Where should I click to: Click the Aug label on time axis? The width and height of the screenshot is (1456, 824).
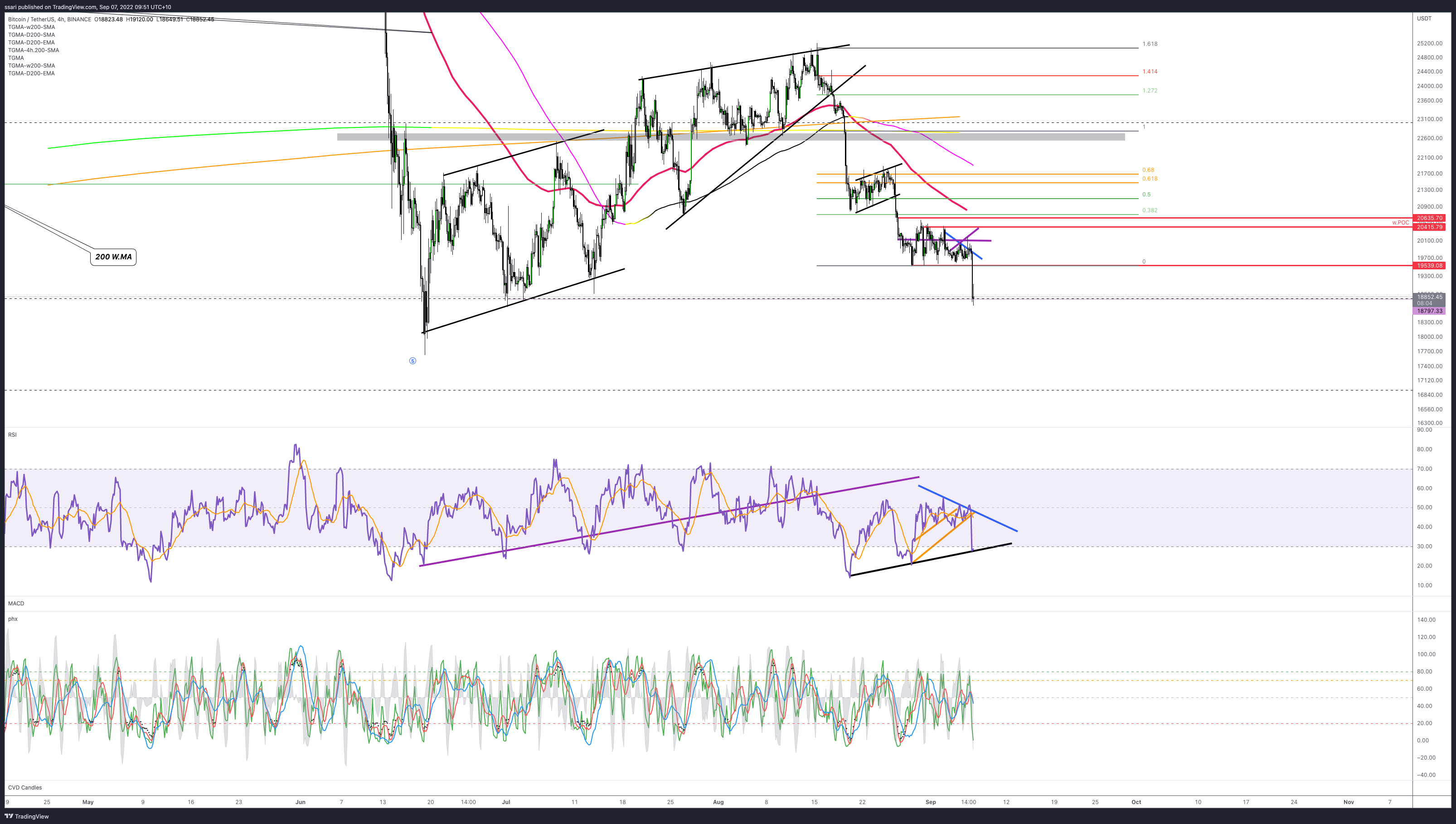718,802
